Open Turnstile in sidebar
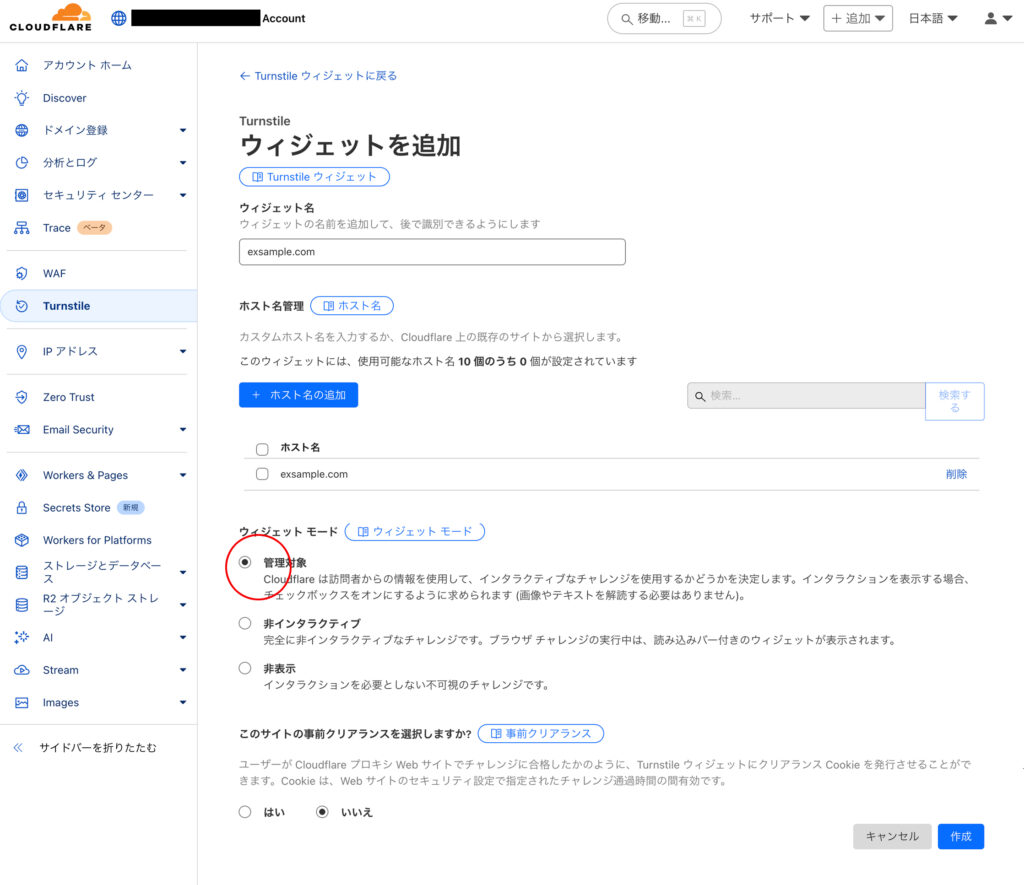 coord(67,306)
